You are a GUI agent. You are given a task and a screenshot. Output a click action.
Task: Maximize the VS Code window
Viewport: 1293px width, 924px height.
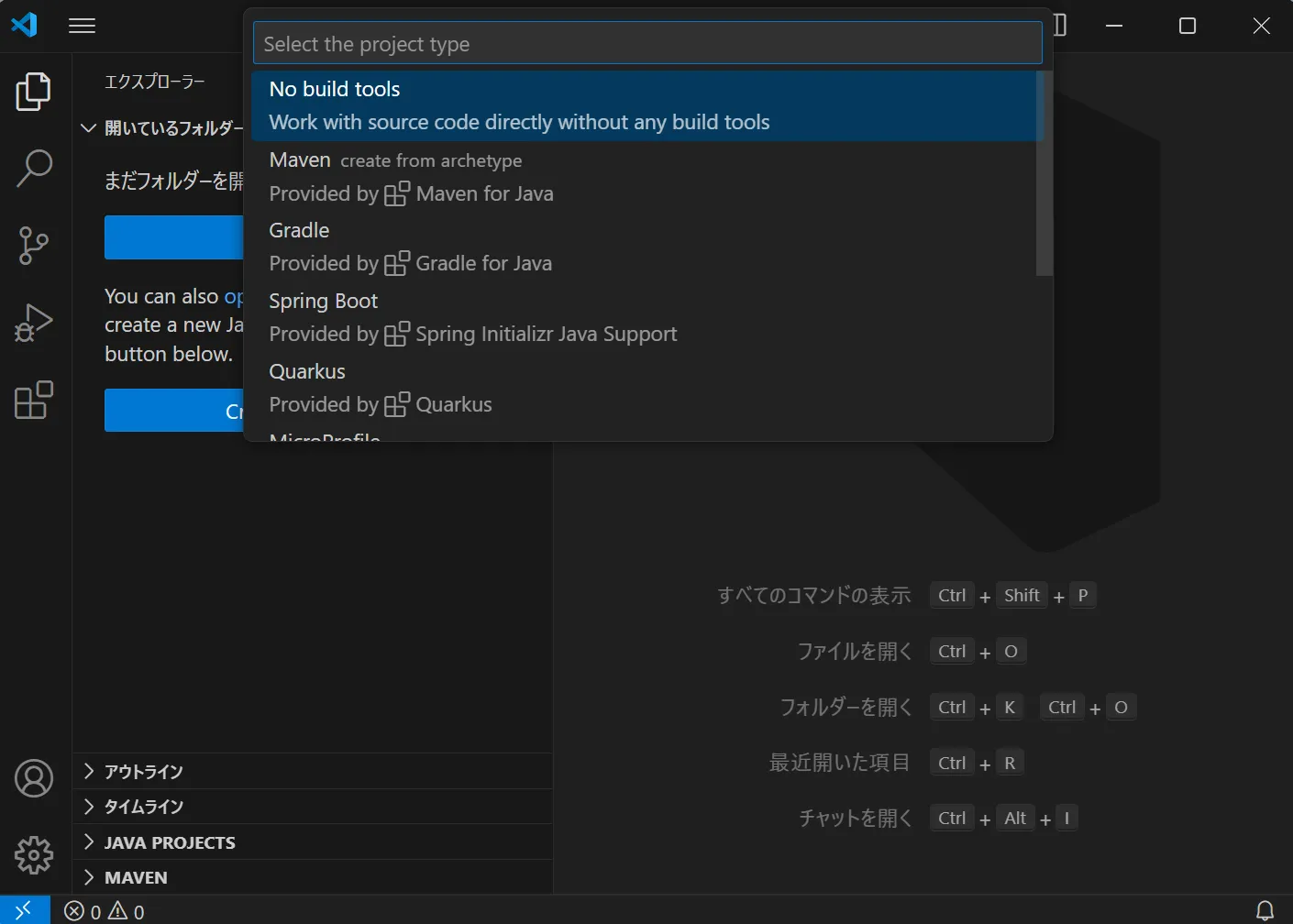(x=1188, y=26)
